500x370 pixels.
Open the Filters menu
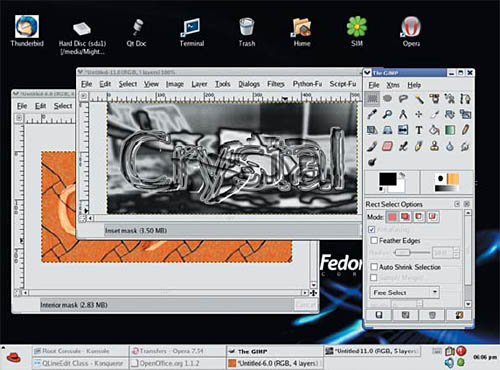coord(275,84)
